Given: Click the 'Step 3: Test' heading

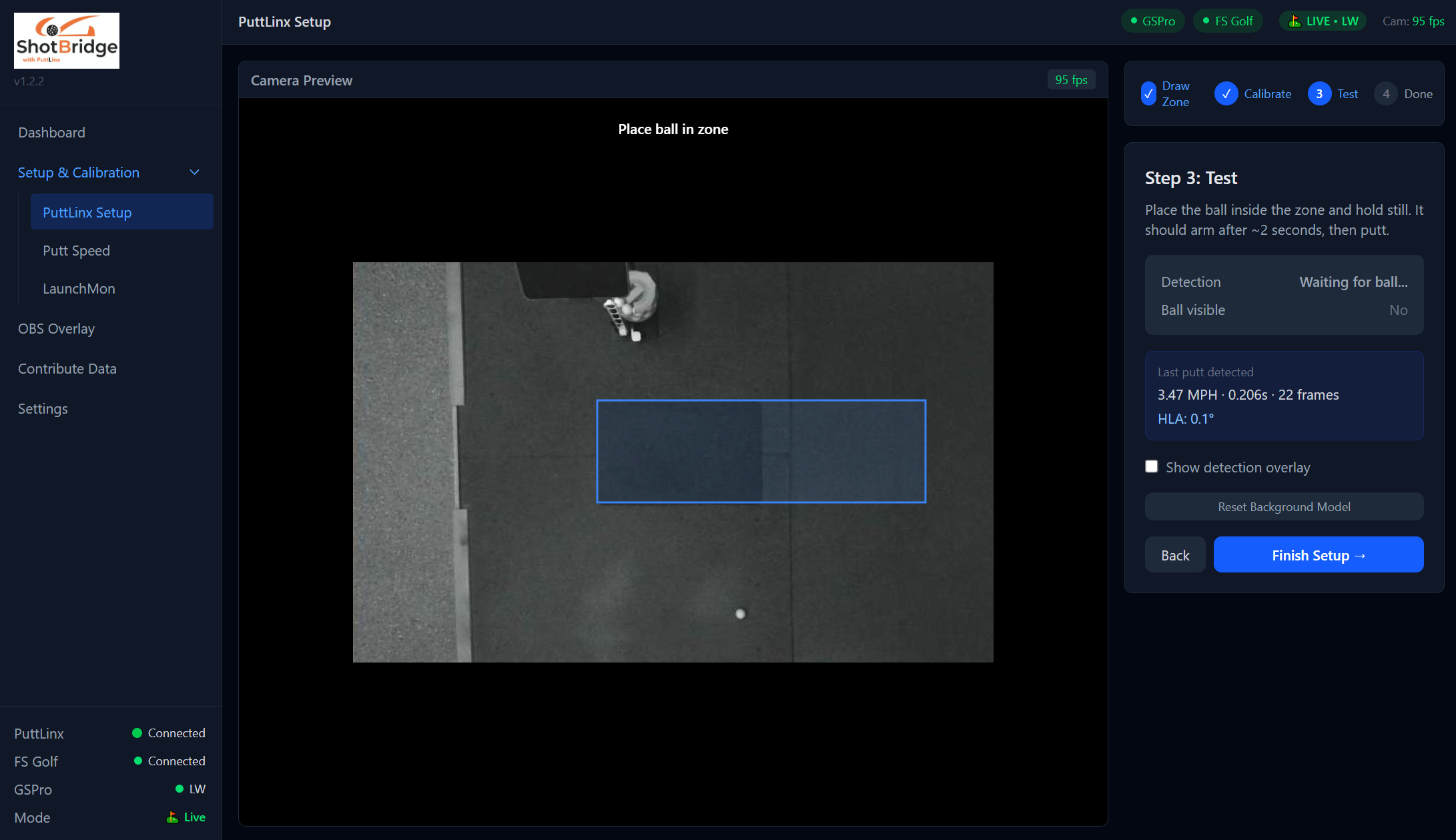Looking at the screenshot, I should click(1190, 177).
